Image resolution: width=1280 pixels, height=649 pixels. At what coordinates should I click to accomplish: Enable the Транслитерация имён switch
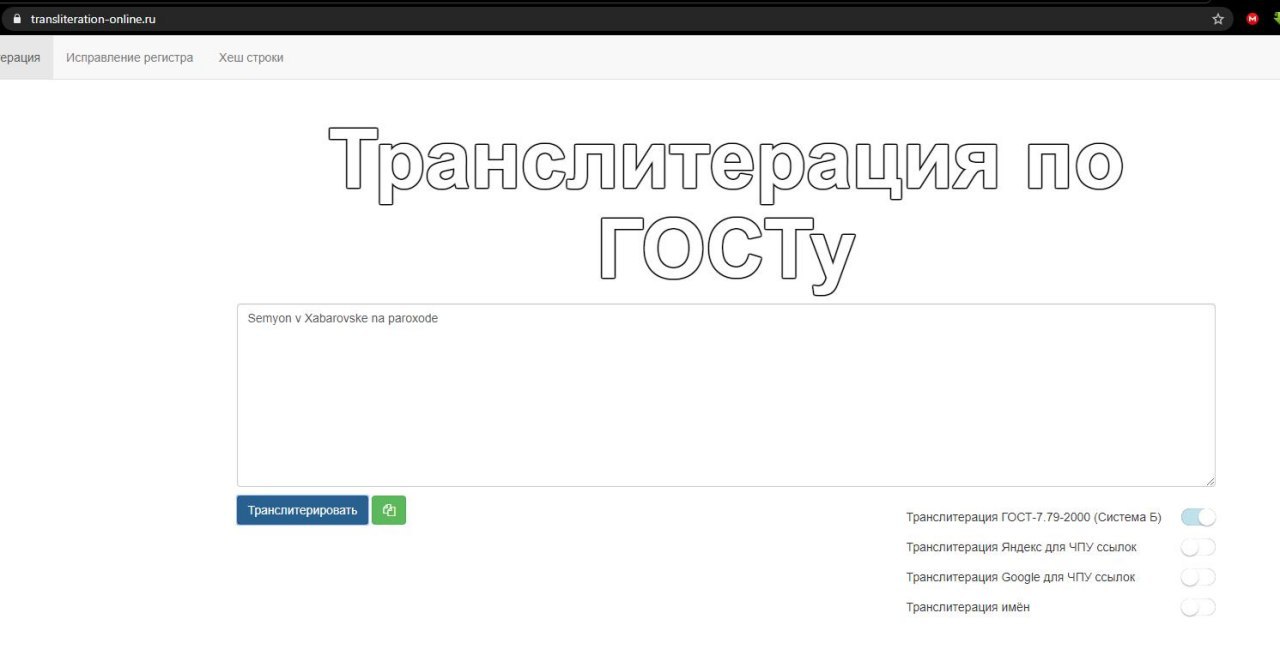pos(1198,607)
